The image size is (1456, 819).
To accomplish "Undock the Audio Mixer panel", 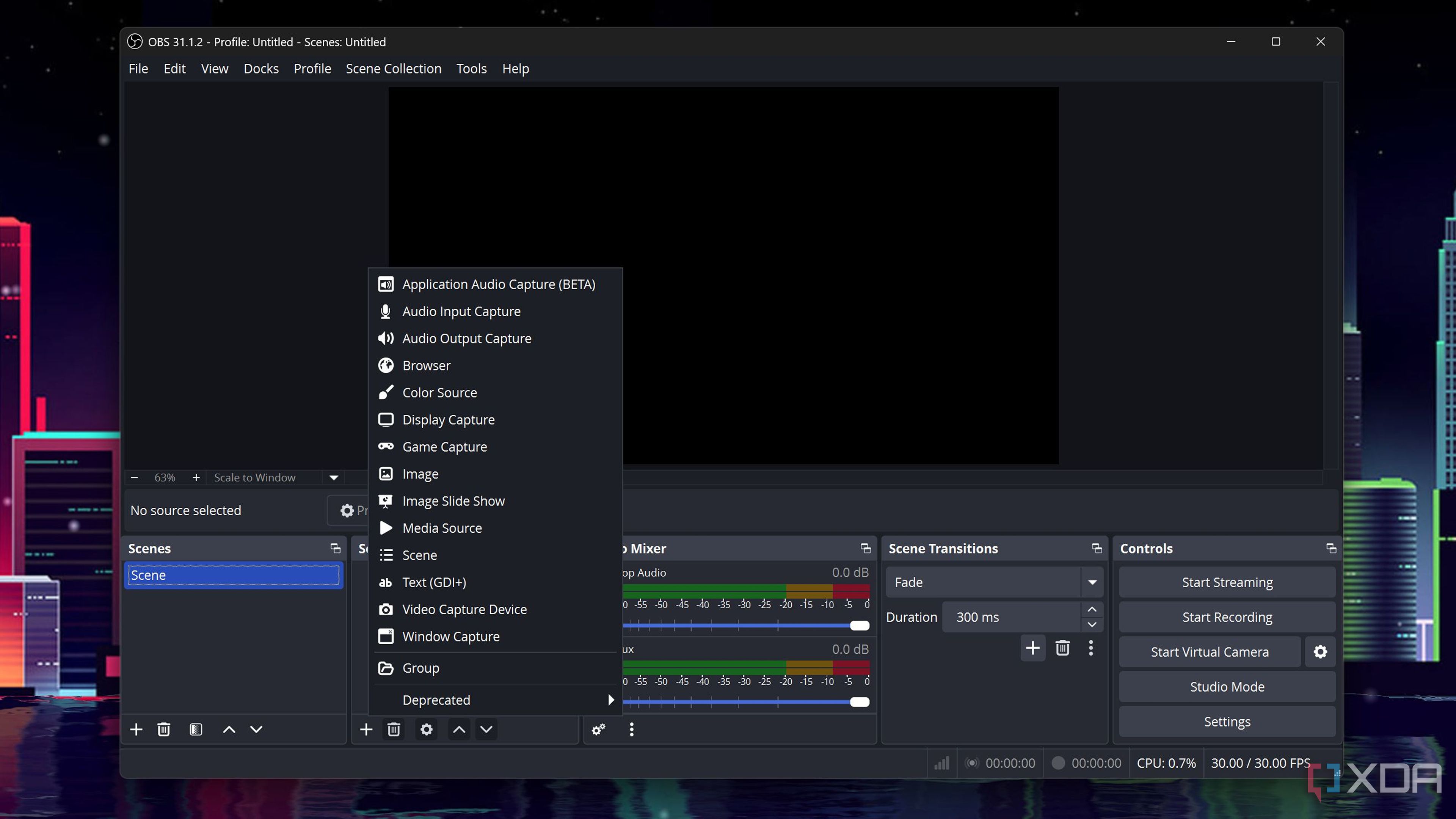I will pyautogui.click(x=865, y=548).
